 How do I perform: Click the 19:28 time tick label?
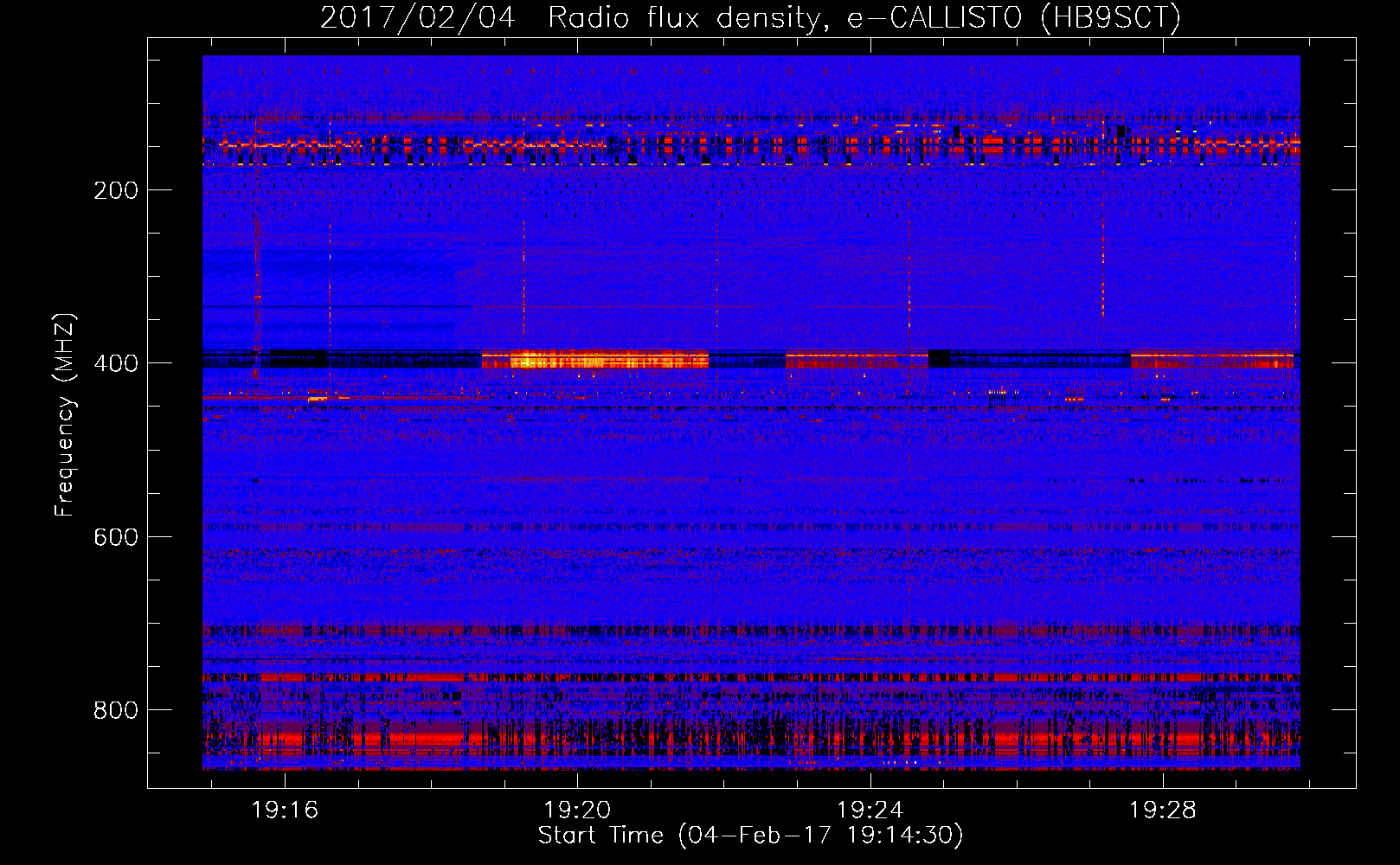click(x=1163, y=810)
